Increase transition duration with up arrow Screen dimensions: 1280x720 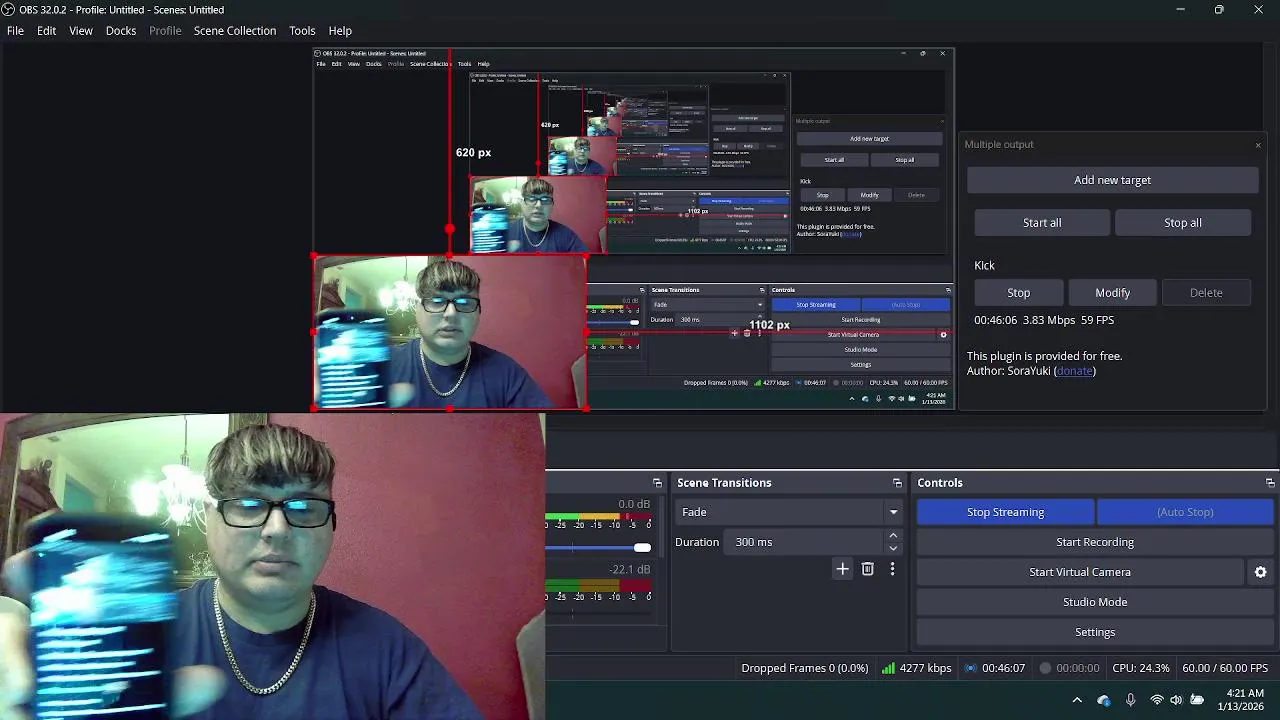[893, 536]
